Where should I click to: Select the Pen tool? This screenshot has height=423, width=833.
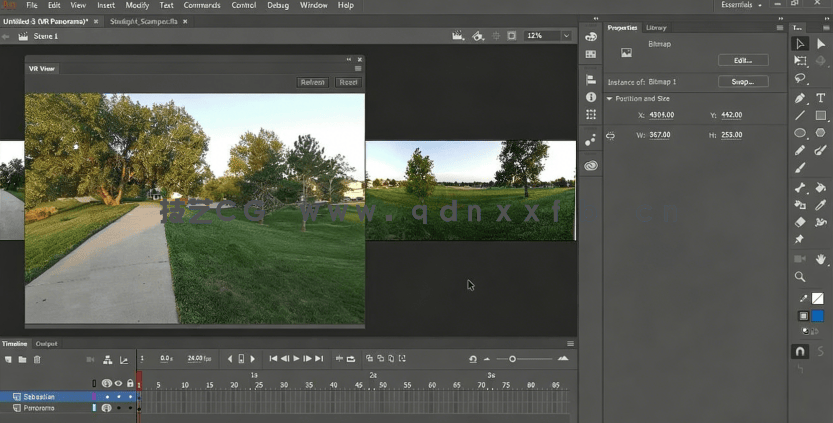(800, 98)
